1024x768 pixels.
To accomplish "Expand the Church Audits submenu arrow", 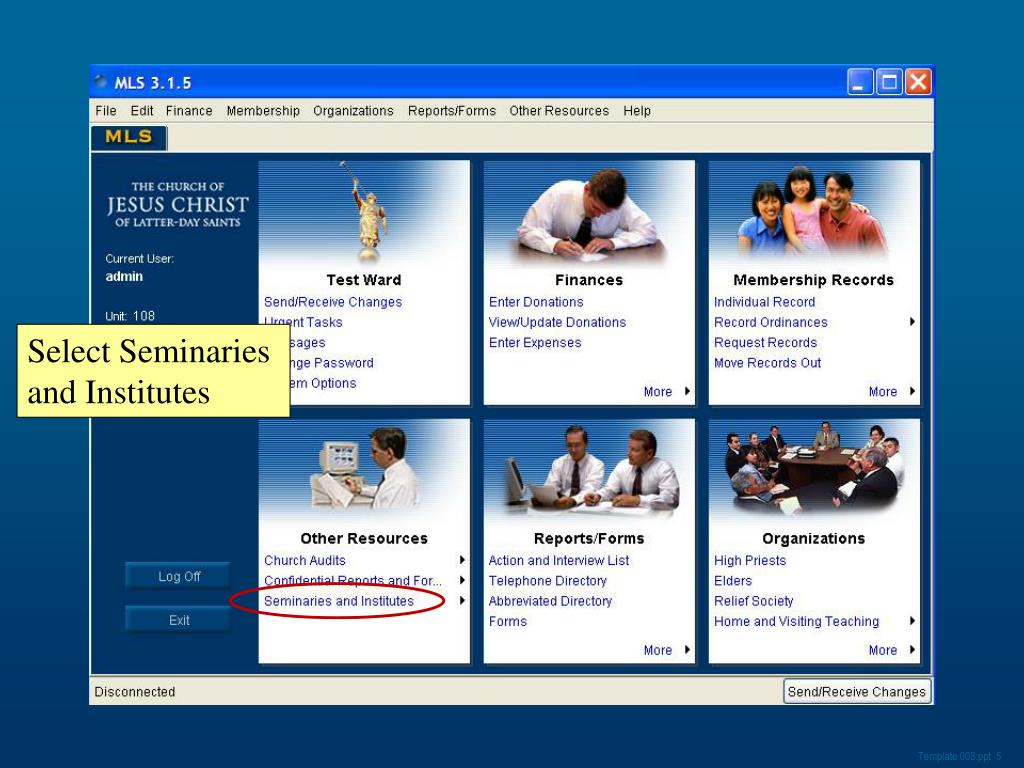I will click(x=462, y=560).
